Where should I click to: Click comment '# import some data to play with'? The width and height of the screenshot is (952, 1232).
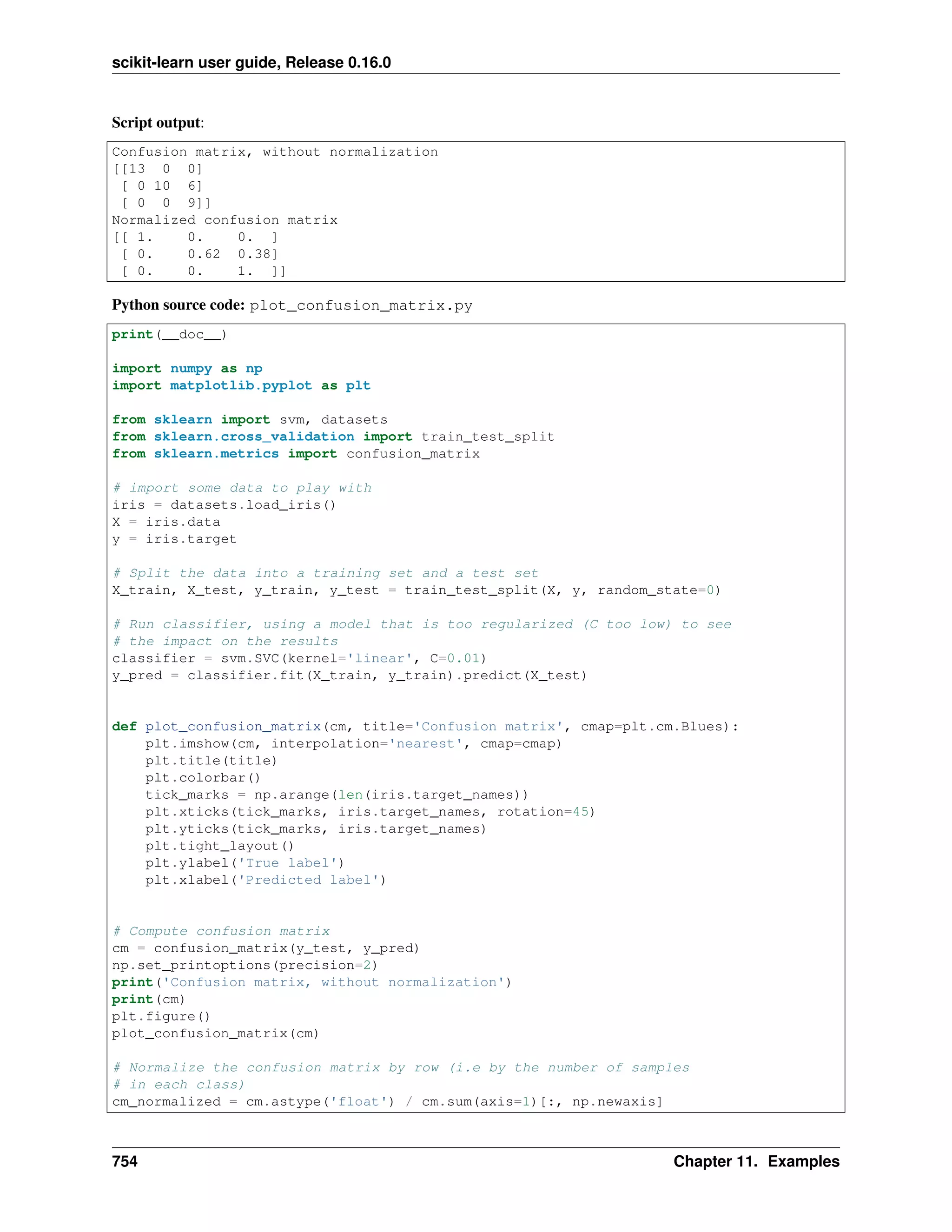[x=242, y=488]
